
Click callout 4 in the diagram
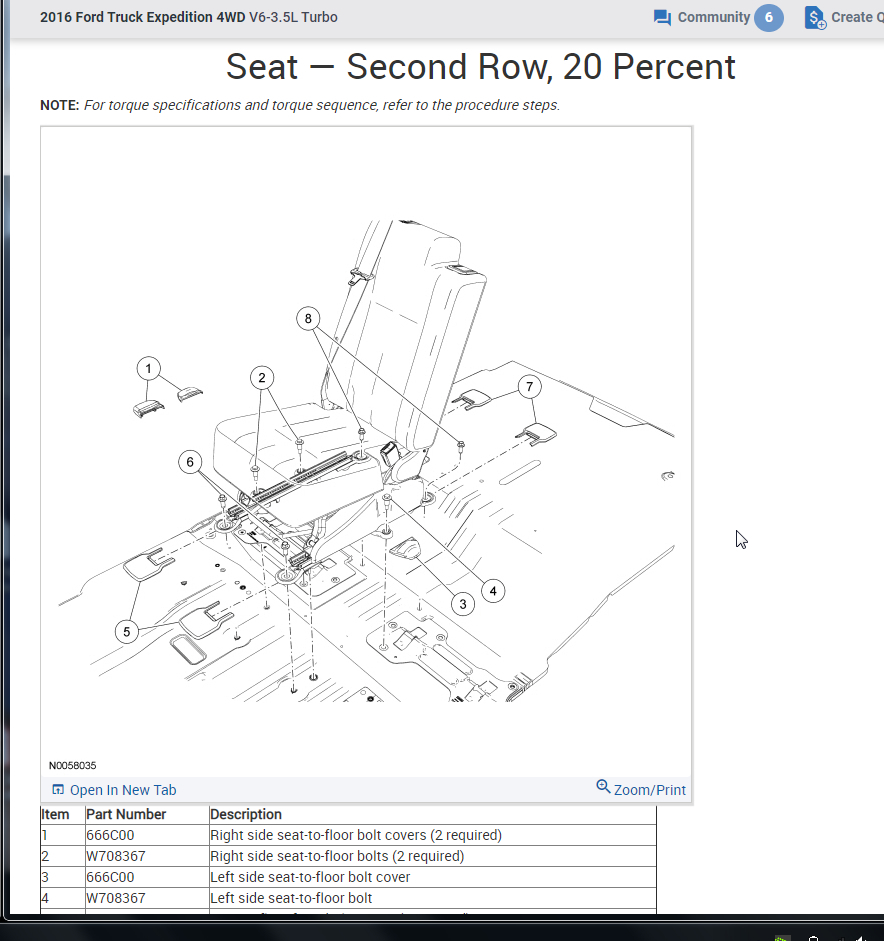click(493, 591)
